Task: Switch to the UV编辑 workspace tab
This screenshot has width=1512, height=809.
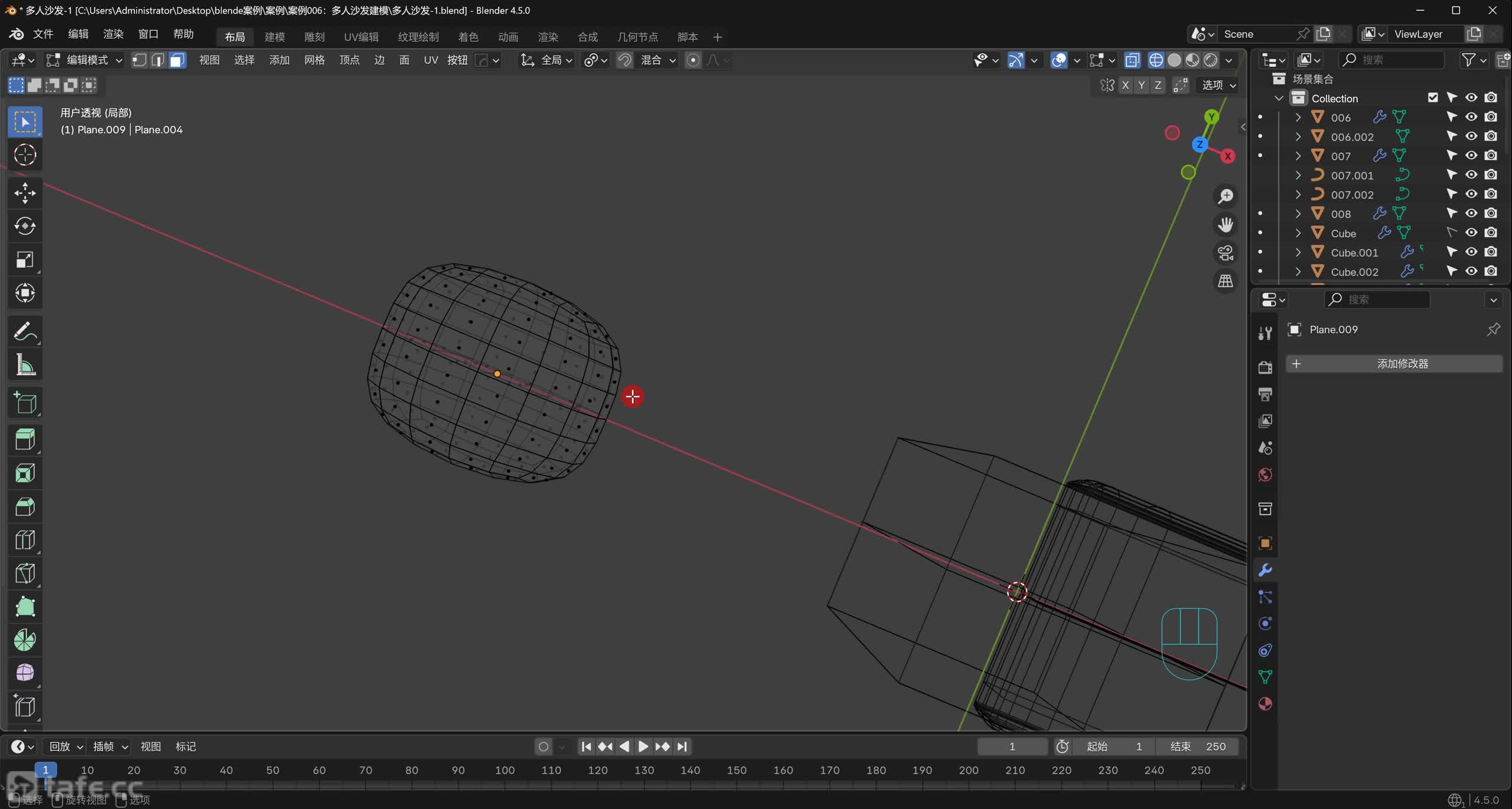Action: [x=361, y=37]
